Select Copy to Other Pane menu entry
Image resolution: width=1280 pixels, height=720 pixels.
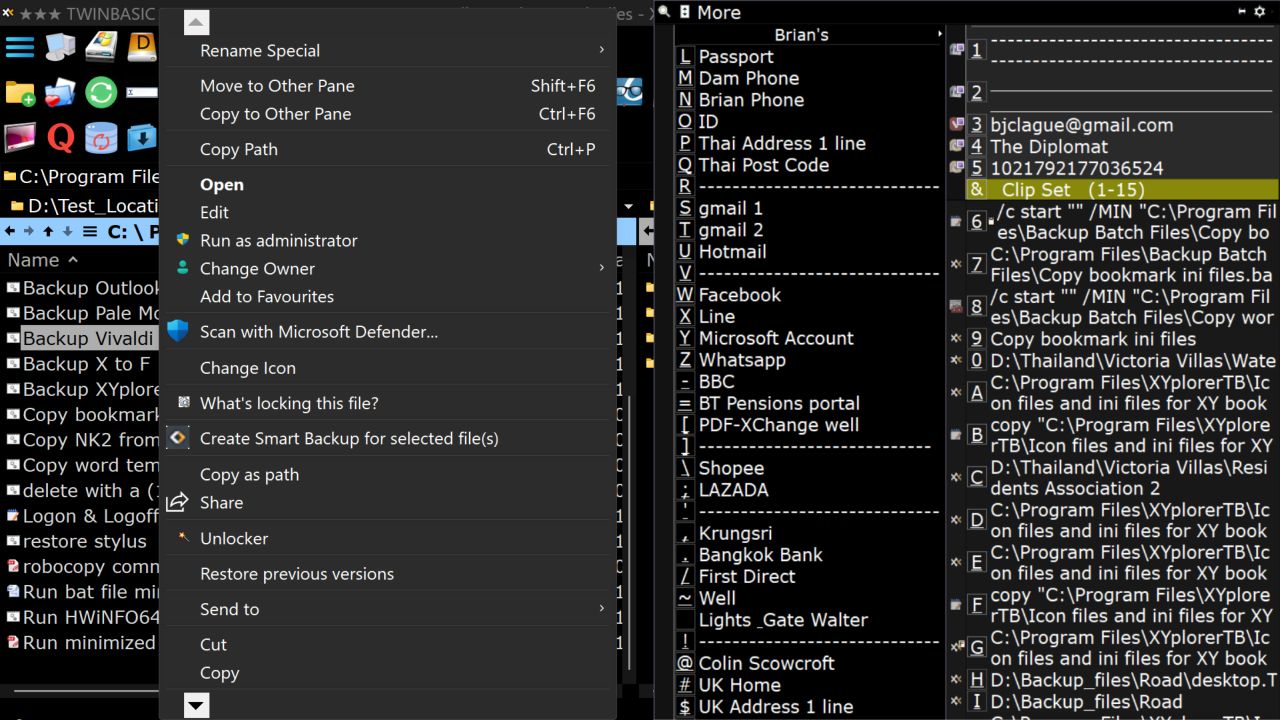click(275, 114)
